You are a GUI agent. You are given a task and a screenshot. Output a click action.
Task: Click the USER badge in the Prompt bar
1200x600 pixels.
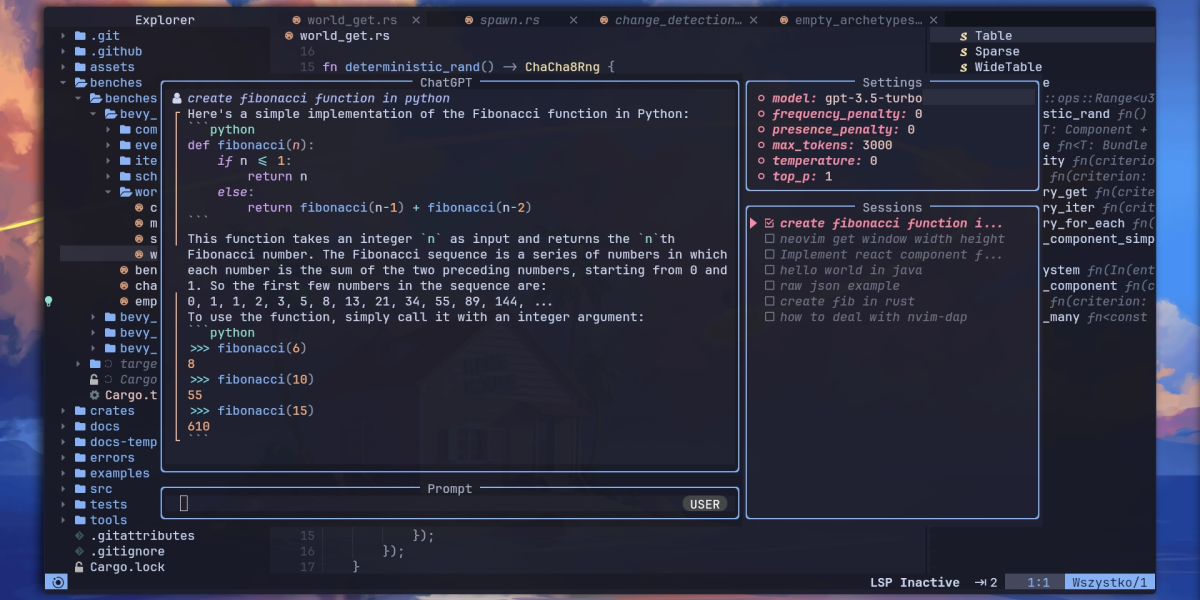tap(704, 504)
